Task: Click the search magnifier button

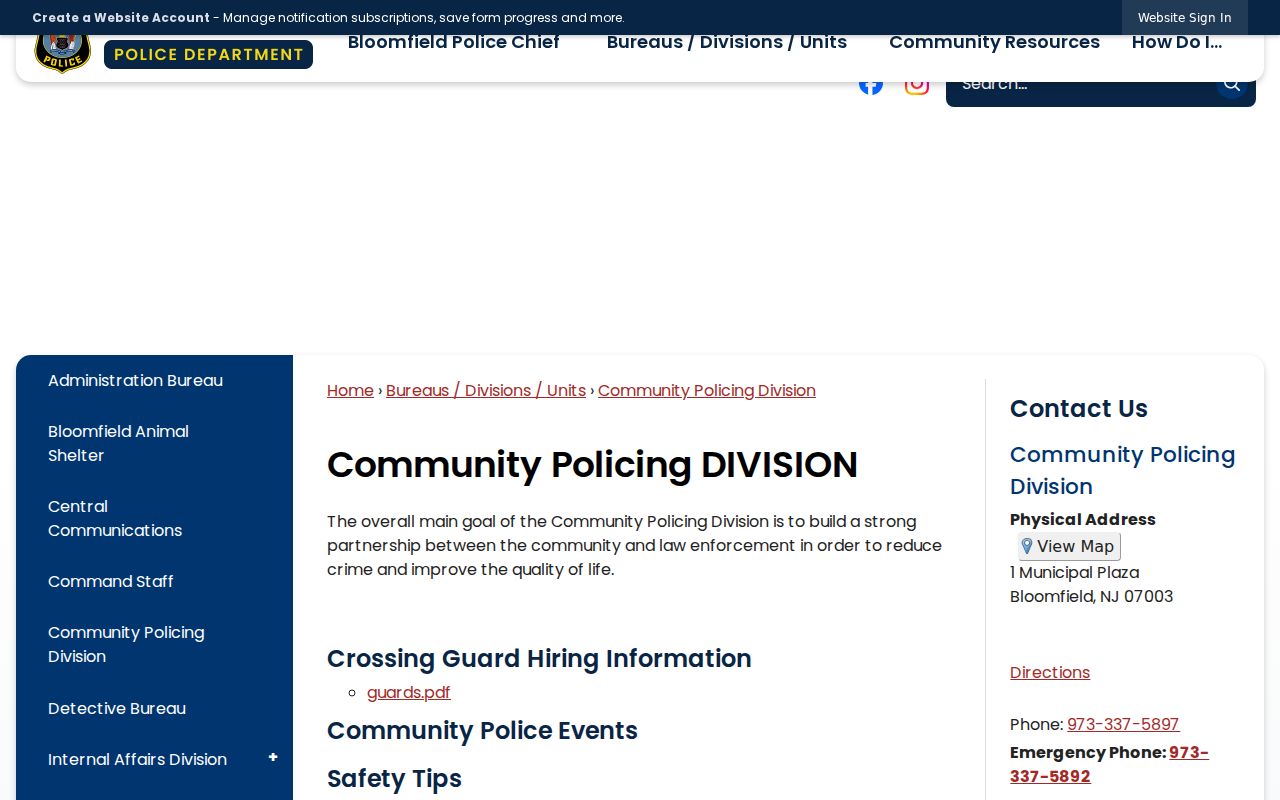Action: click(x=1232, y=84)
